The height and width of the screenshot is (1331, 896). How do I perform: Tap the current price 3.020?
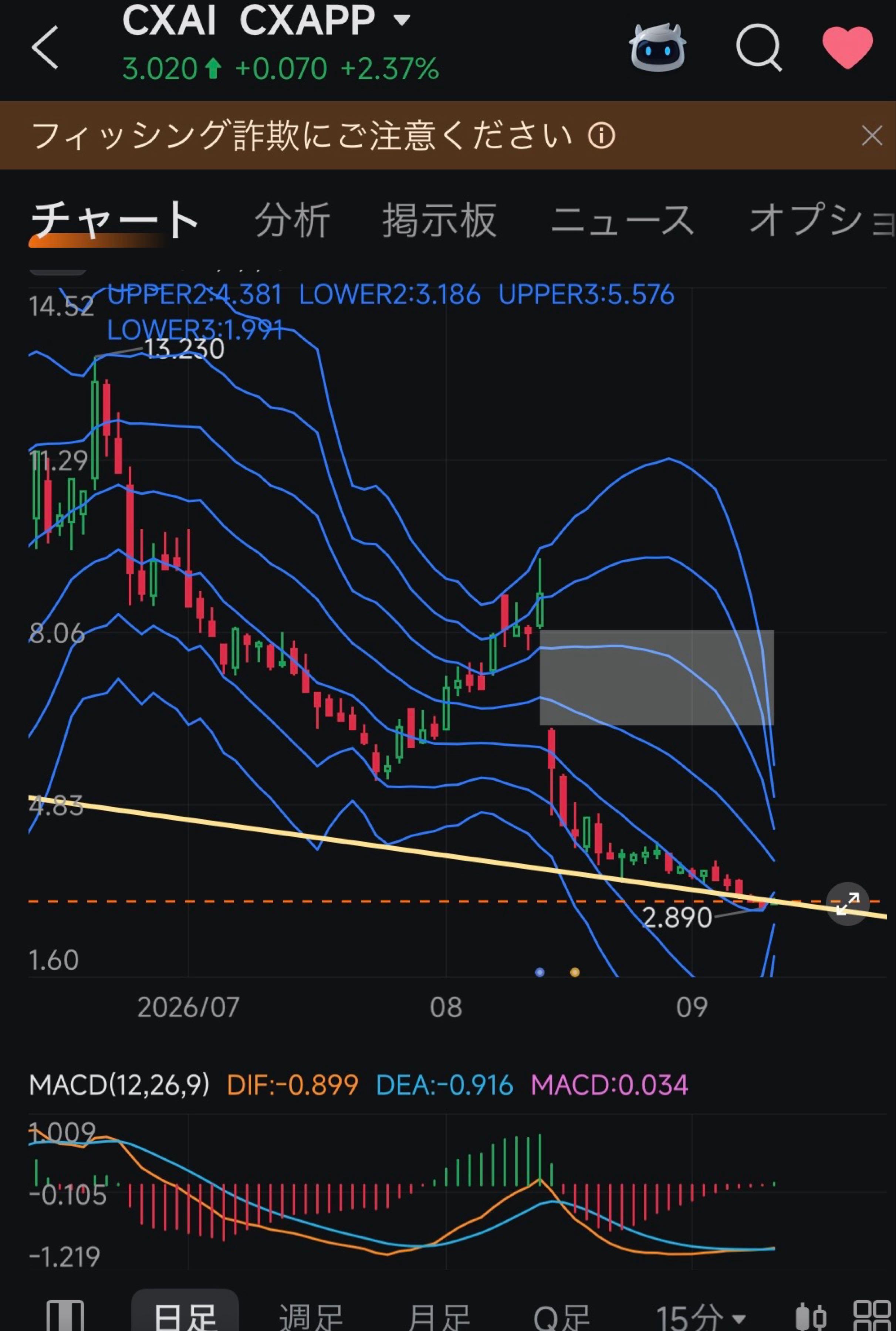[160, 68]
